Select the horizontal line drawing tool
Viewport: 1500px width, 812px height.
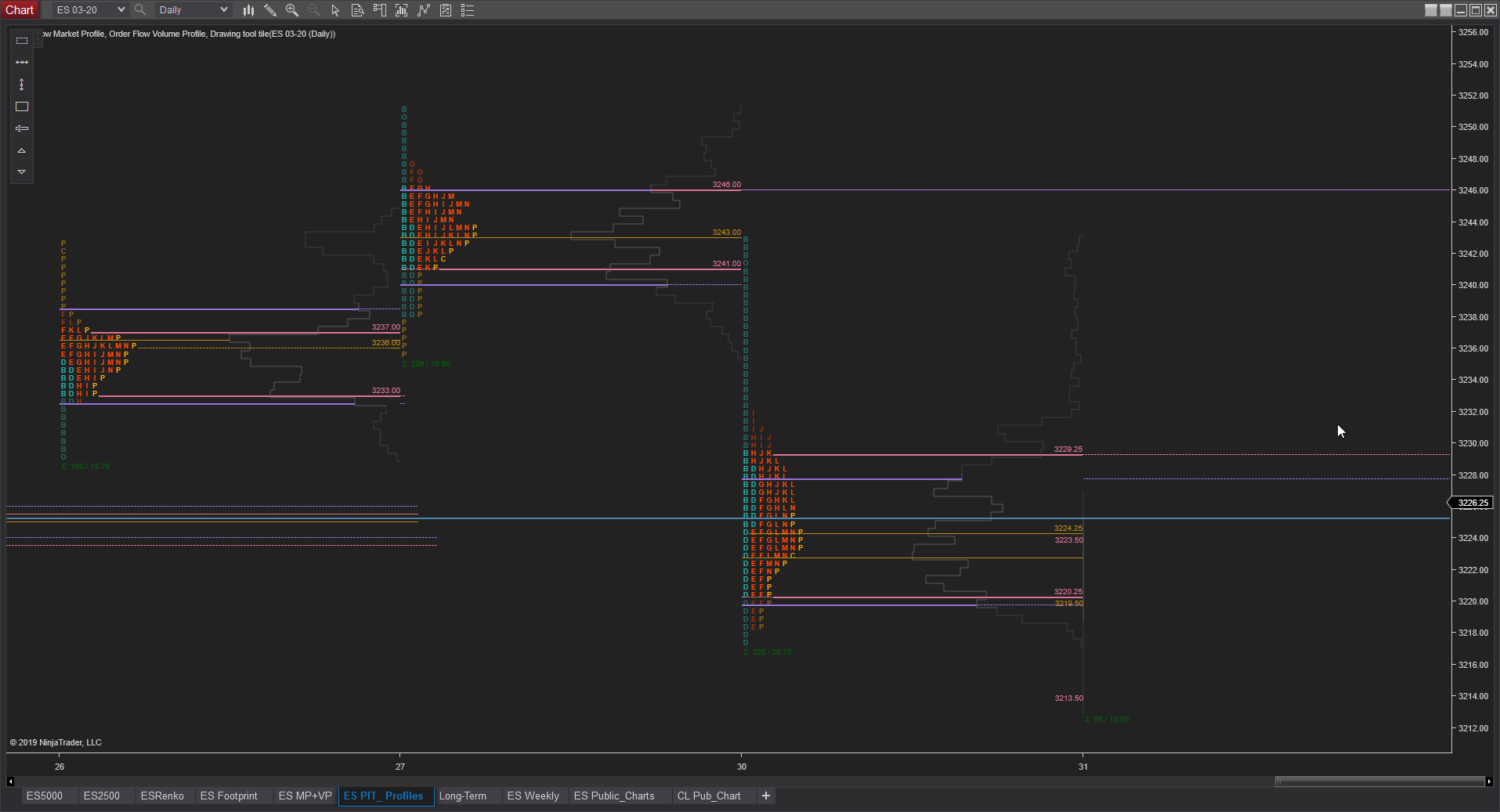pos(21,62)
